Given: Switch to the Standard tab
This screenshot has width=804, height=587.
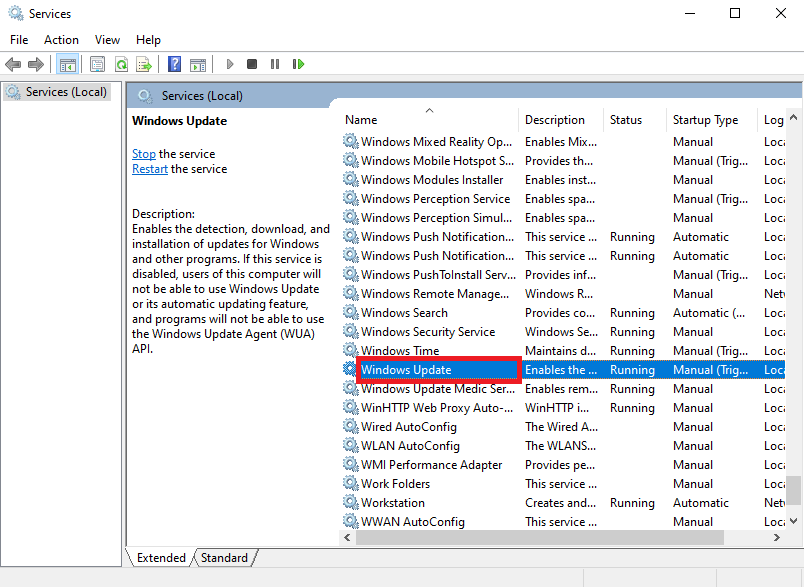Looking at the screenshot, I should [x=224, y=557].
